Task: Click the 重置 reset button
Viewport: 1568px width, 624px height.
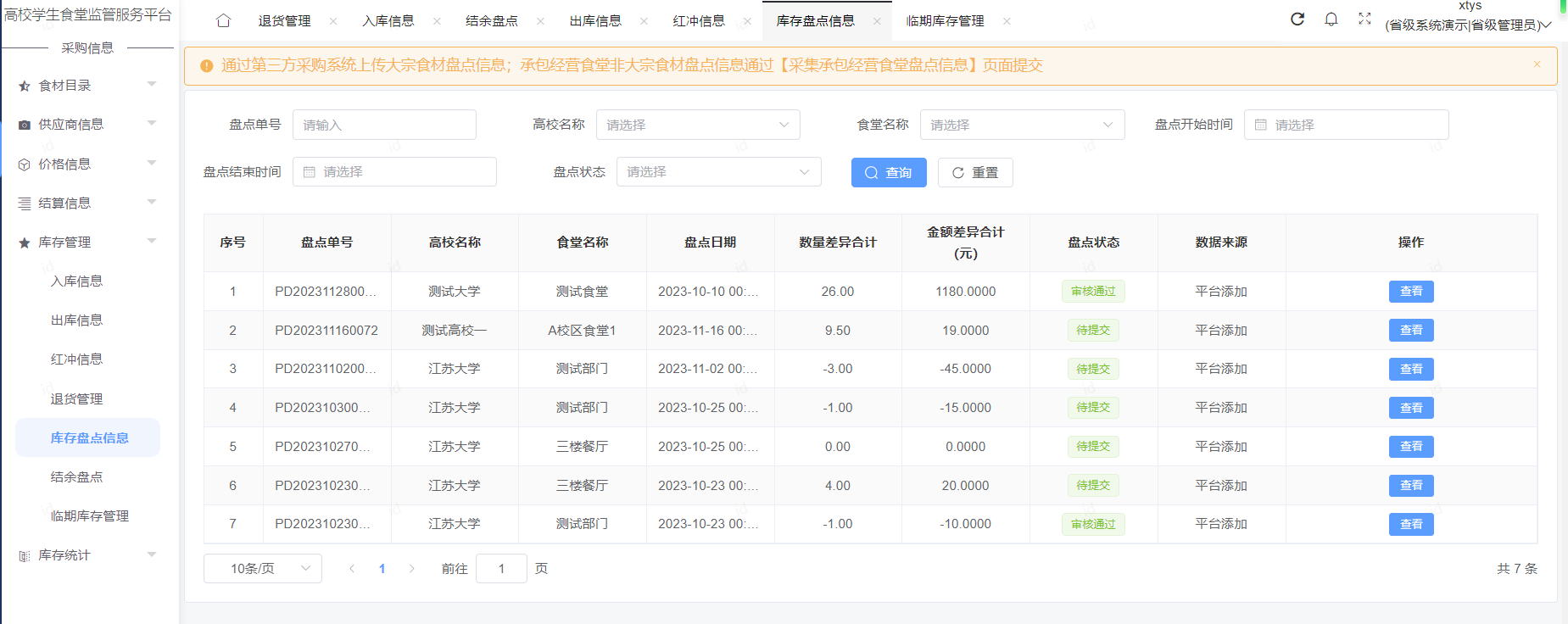Action: coord(975,172)
